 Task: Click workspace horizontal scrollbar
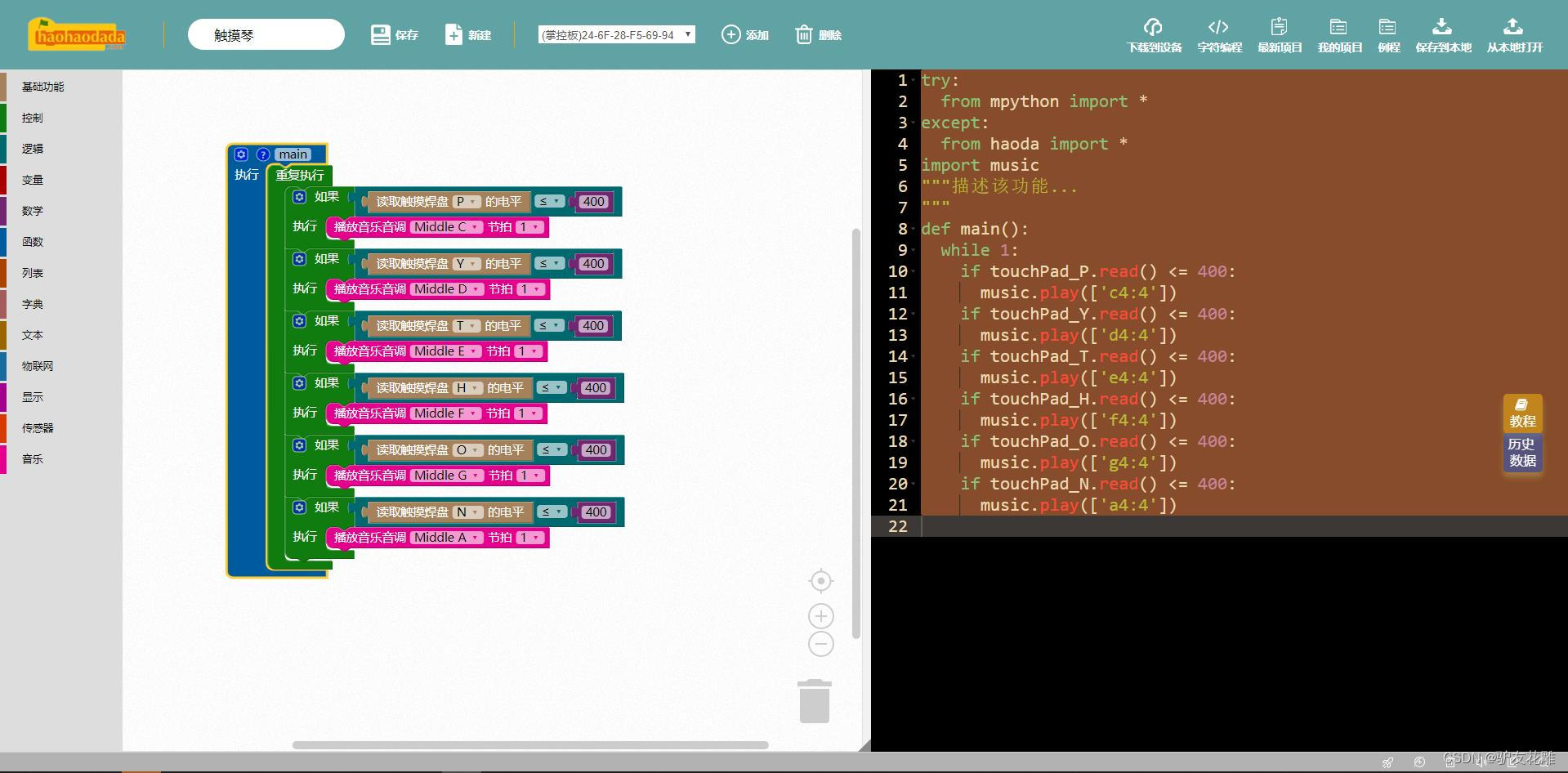click(x=530, y=744)
